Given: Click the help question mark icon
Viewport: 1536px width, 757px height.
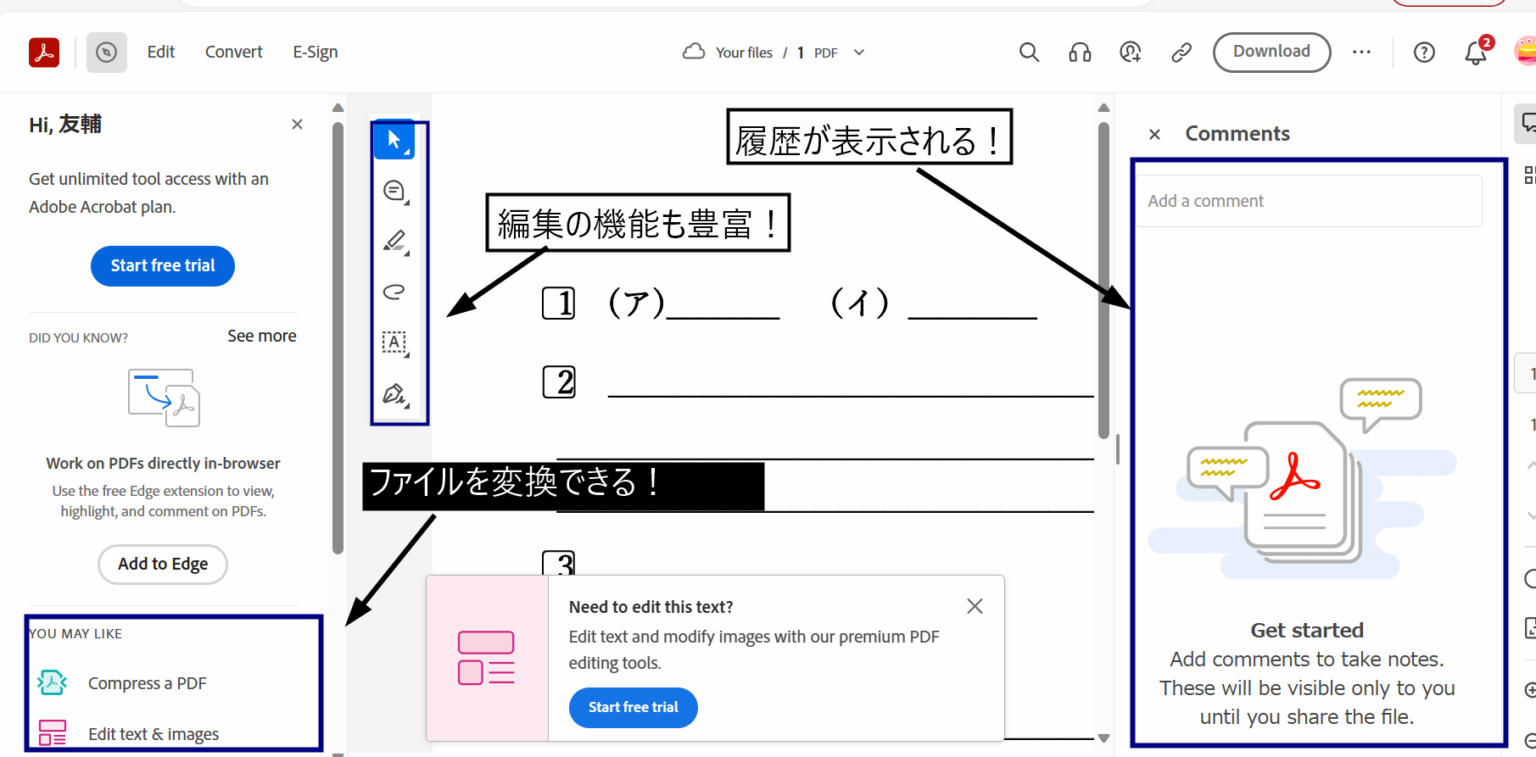Looking at the screenshot, I should 1424,53.
